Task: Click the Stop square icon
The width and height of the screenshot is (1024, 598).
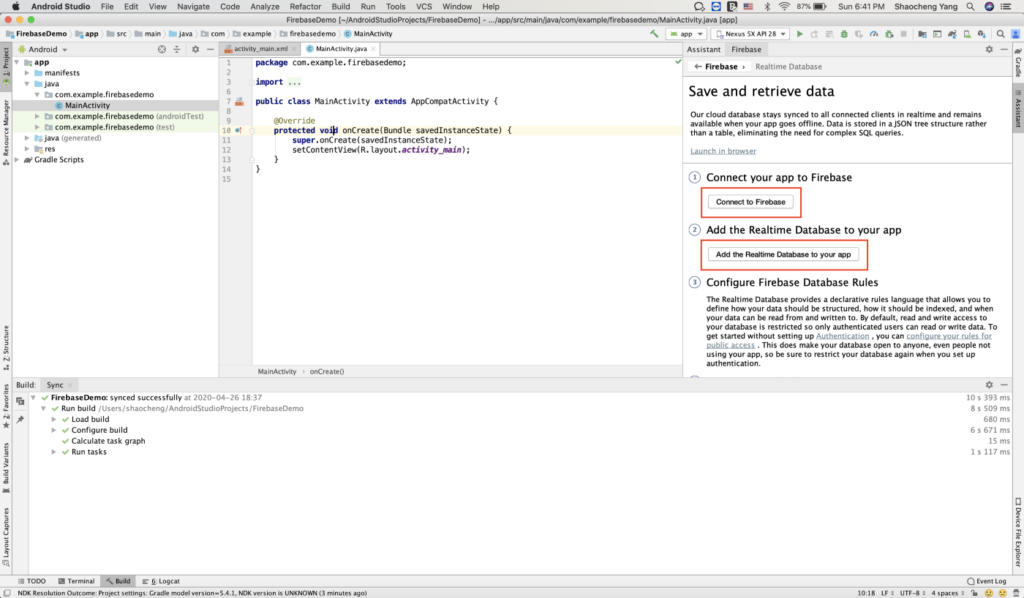Action: coord(904,34)
